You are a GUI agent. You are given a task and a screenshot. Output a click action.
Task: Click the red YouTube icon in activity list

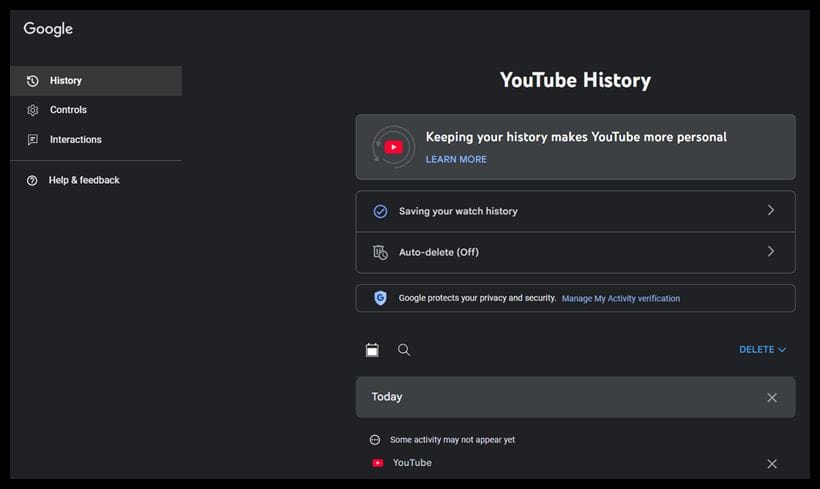377,463
